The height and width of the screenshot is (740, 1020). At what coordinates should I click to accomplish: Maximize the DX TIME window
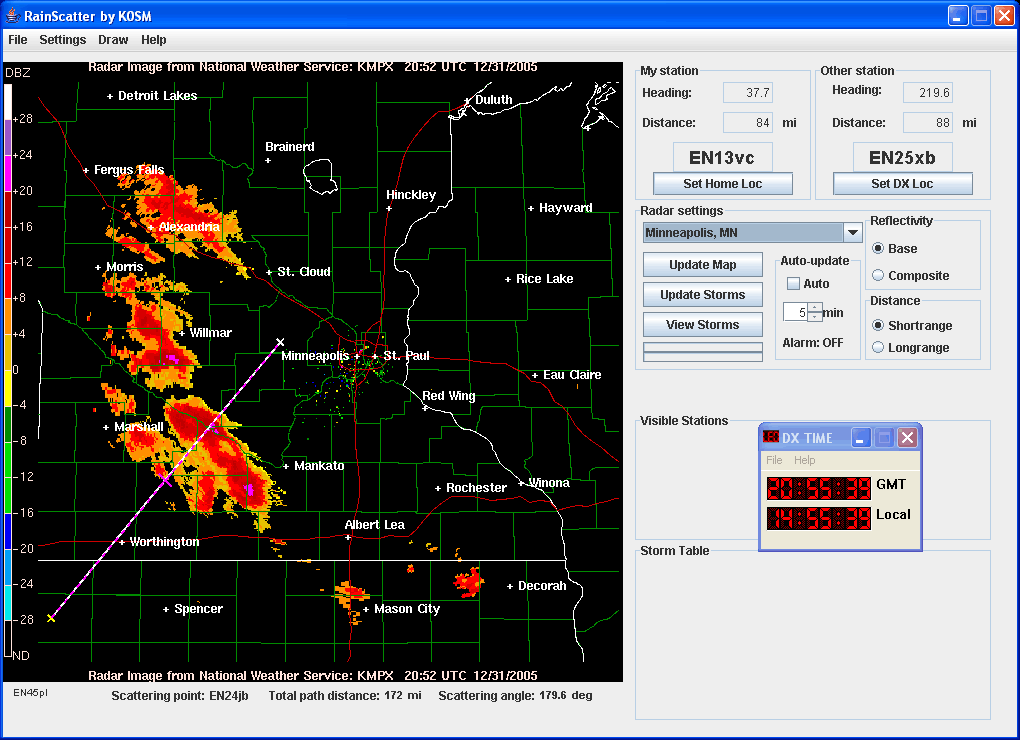click(x=883, y=437)
